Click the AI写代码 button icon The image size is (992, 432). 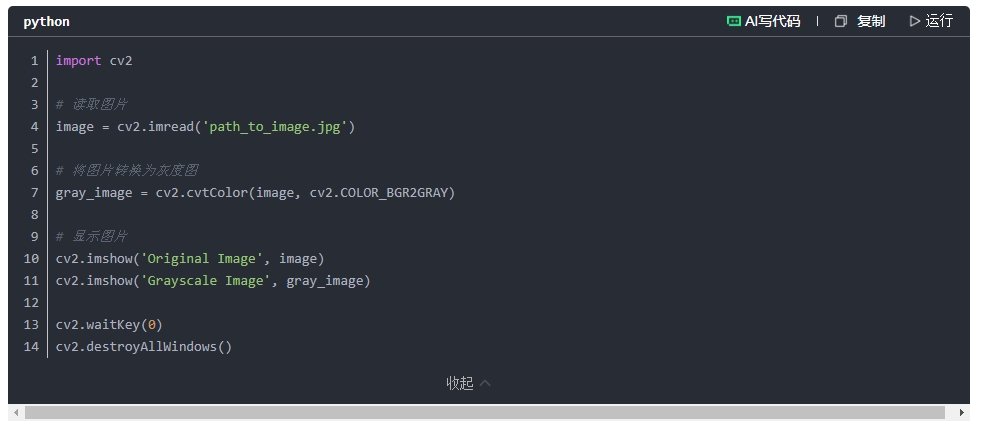click(734, 21)
